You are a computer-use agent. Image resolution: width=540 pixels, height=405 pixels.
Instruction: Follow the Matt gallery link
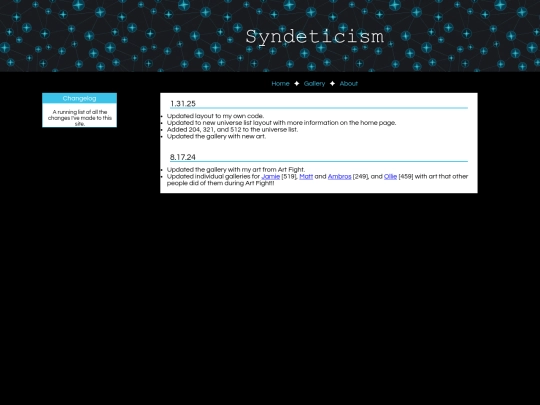(x=306, y=176)
